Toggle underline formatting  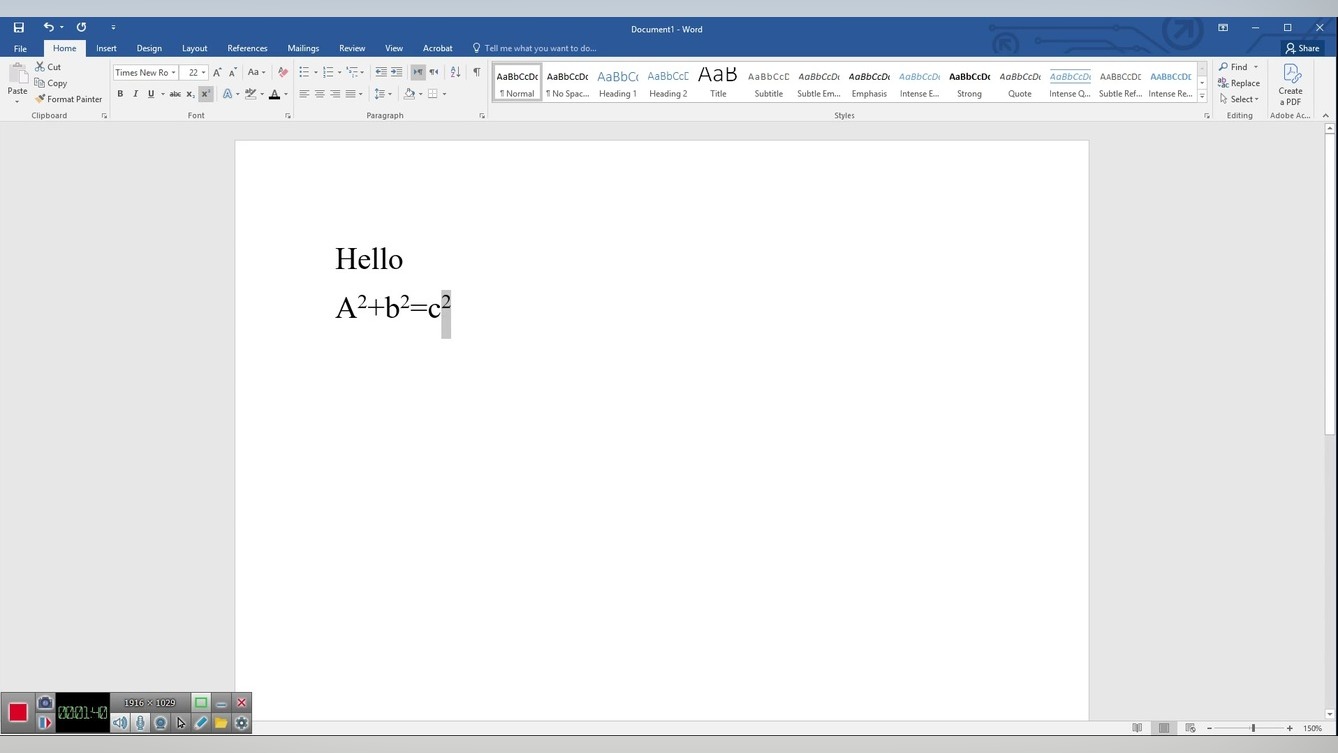(151, 94)
